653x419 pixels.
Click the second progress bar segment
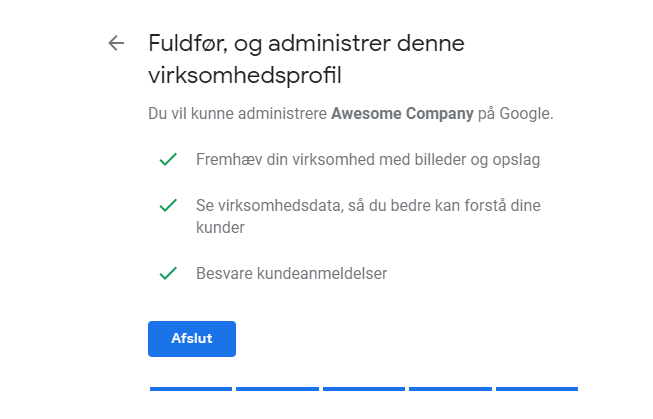(x=277, y=389)
